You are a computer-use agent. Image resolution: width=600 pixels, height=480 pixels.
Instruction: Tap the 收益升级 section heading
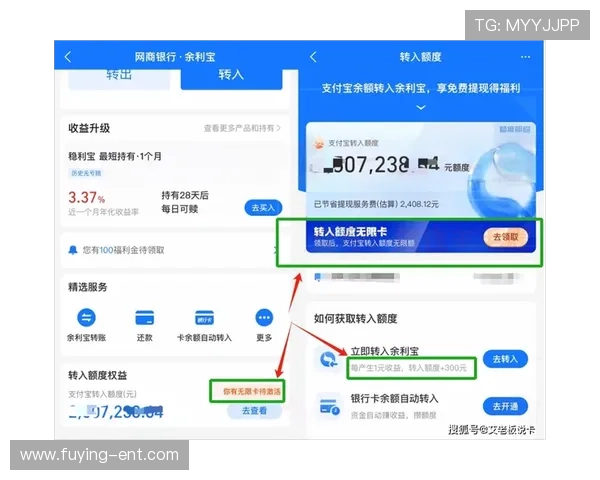coord(89,128)
